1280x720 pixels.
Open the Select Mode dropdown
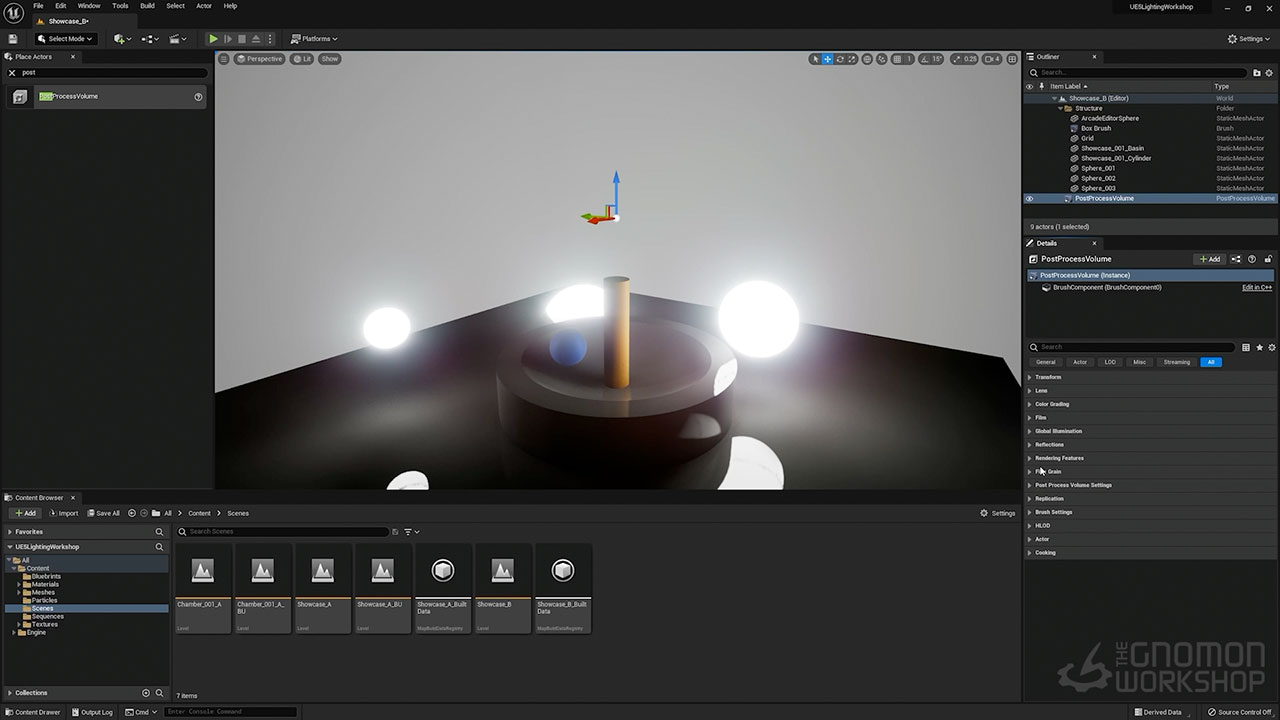tap(65, 39)
